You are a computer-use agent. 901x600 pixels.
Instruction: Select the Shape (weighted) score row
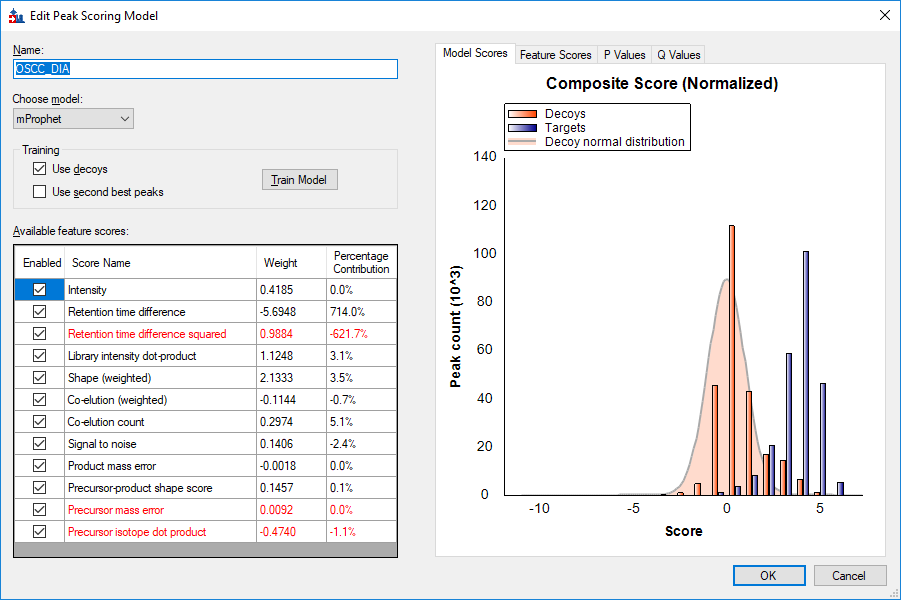(x=109, y=378)
